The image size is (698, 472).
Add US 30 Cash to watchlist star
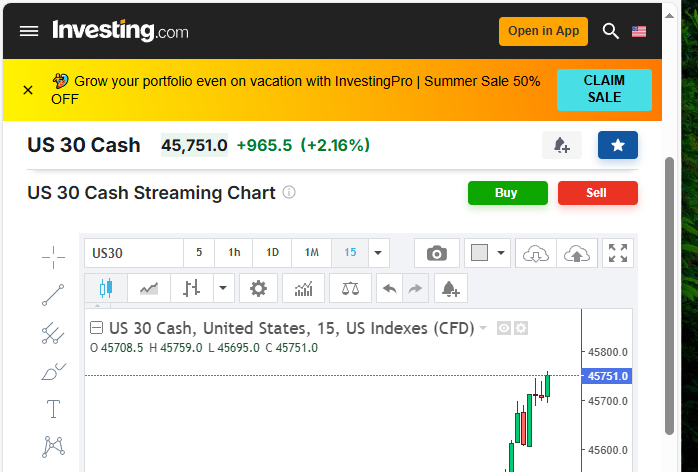[x=617, y=146]
